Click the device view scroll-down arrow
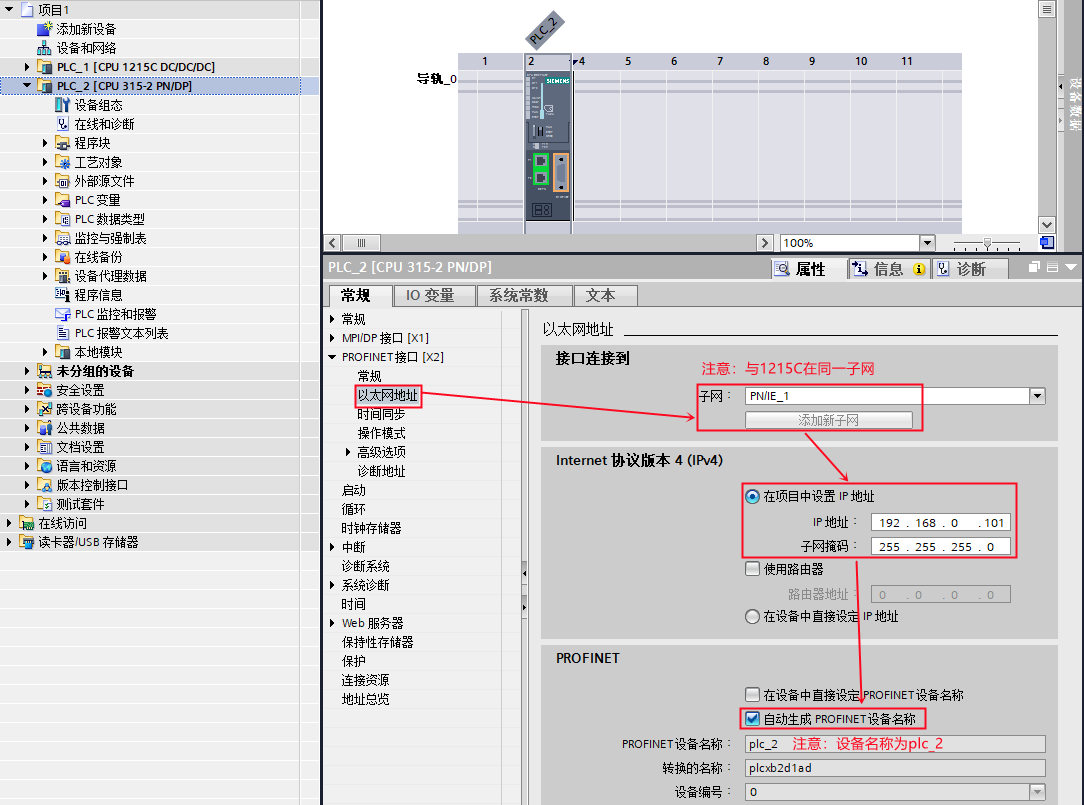 click(1047, 225)
